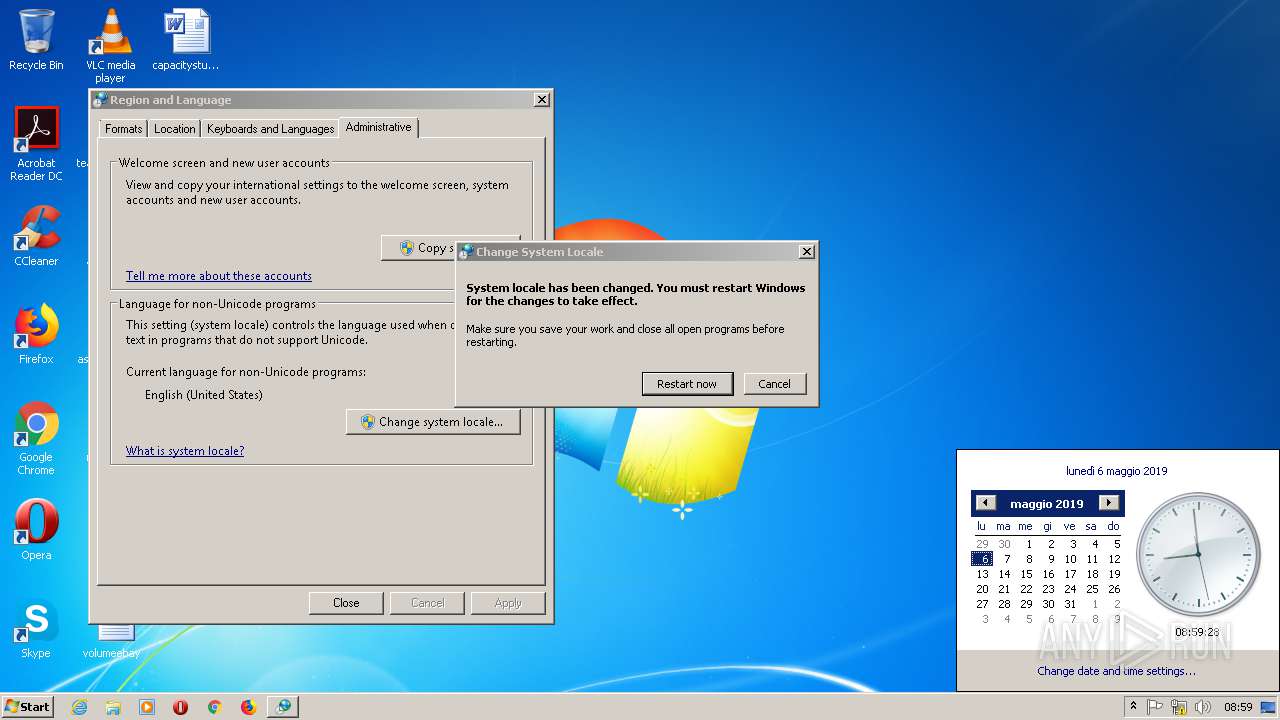This screenshot has height=720, width=1280.
Task: Launch Acrobat Reader DC shortcut
Action: tap(36, 145)
